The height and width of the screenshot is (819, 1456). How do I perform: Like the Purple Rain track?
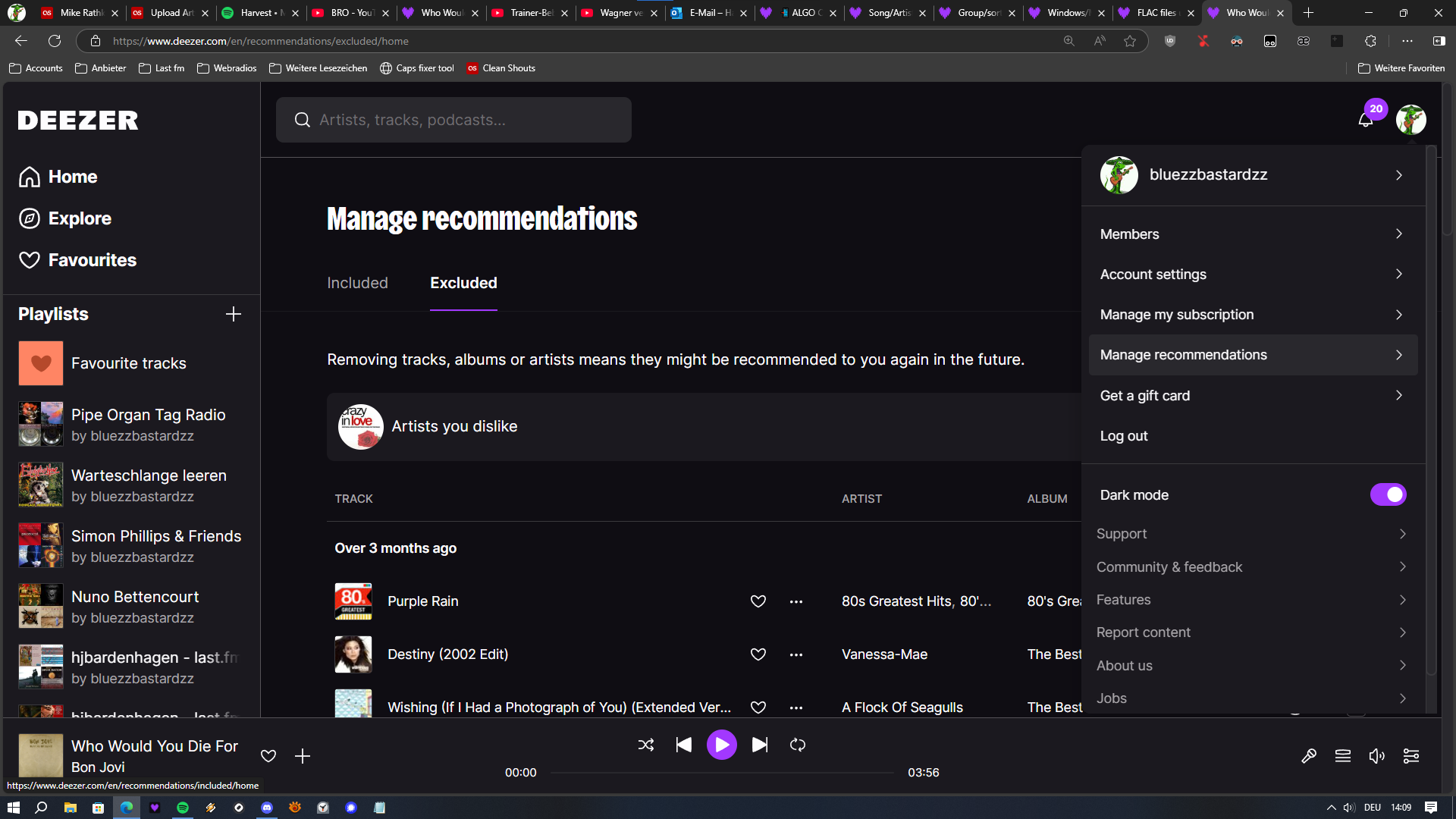pyautogui.click(x=758, y=601)
